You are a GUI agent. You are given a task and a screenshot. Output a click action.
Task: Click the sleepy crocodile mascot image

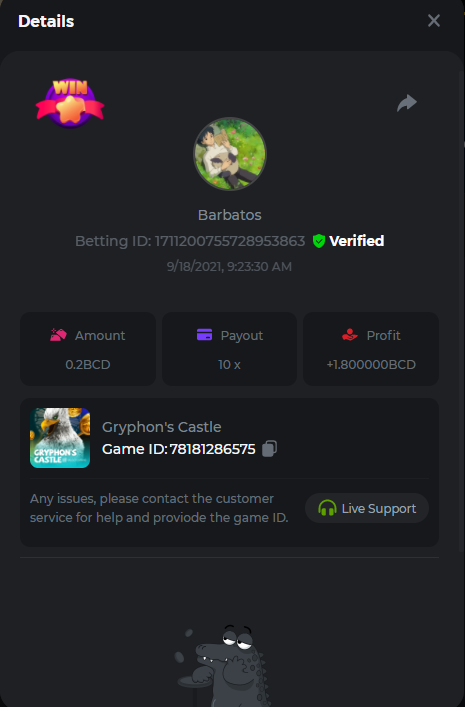point(222,665)
